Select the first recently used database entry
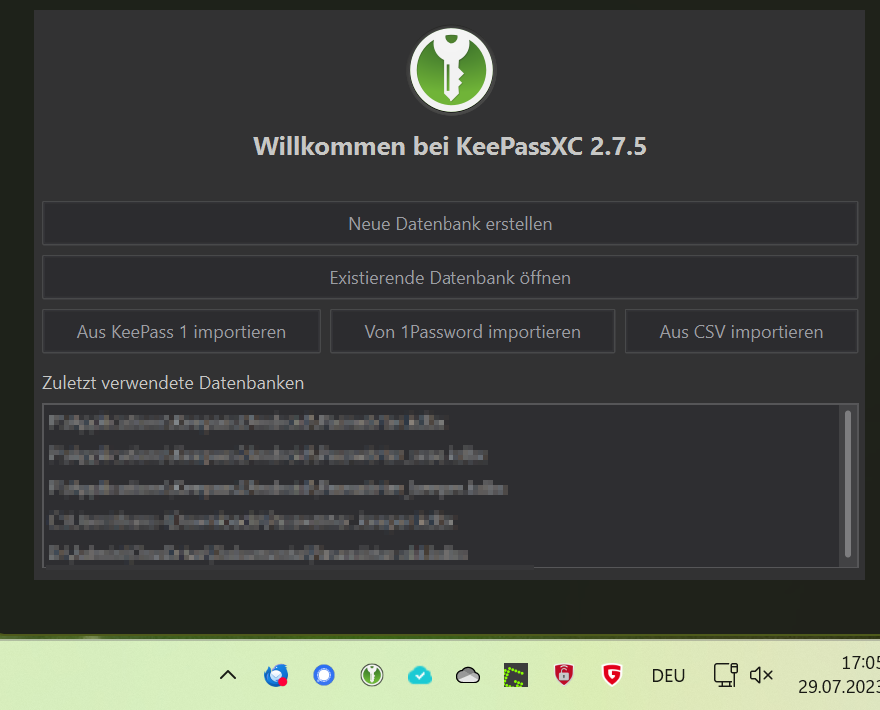This screenshot has width=880, height=710. pyautogui.click(x=250, y=422)
